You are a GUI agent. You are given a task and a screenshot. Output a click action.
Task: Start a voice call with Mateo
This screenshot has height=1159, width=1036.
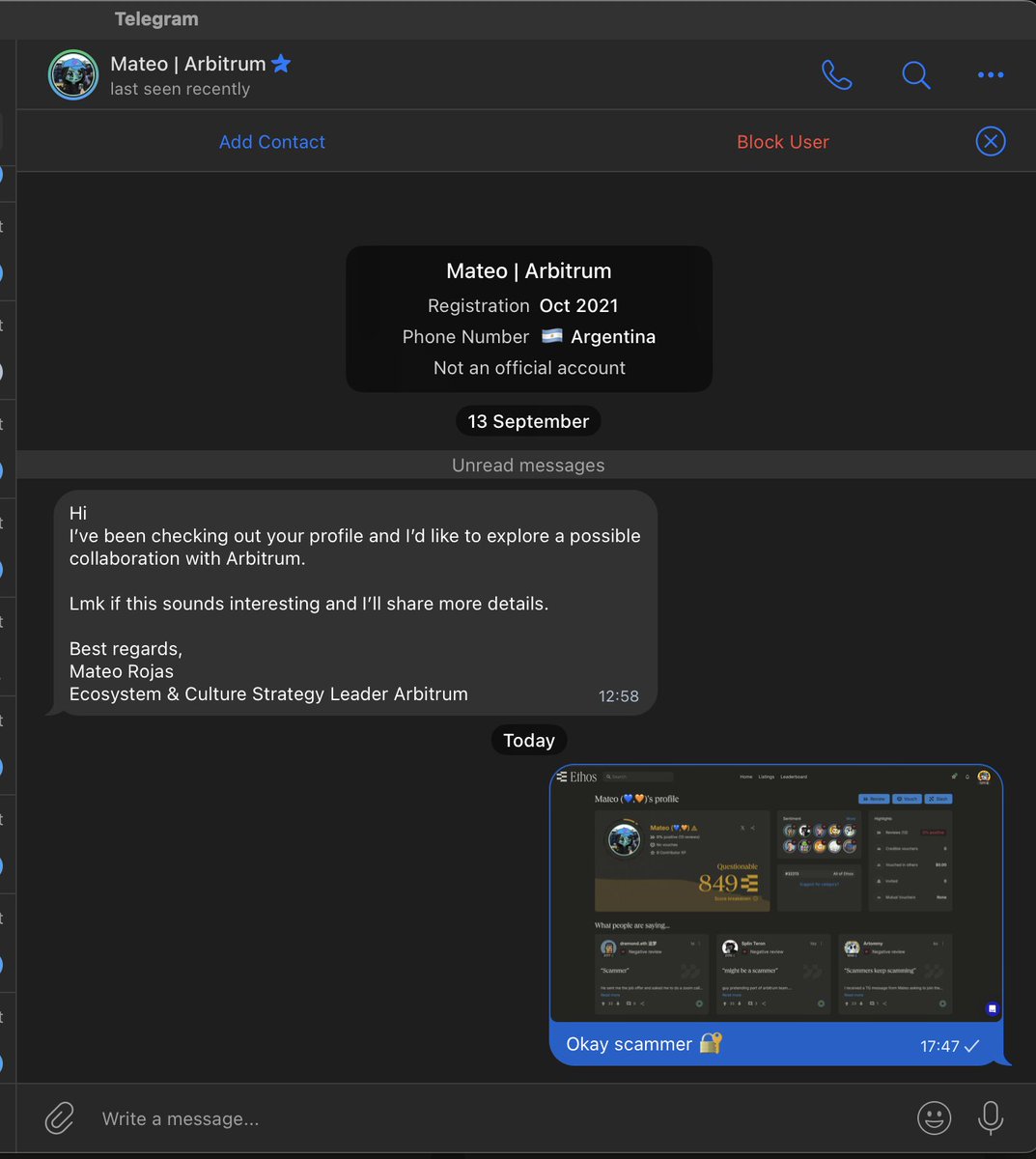pyautogui.click(x=836, y=74)
